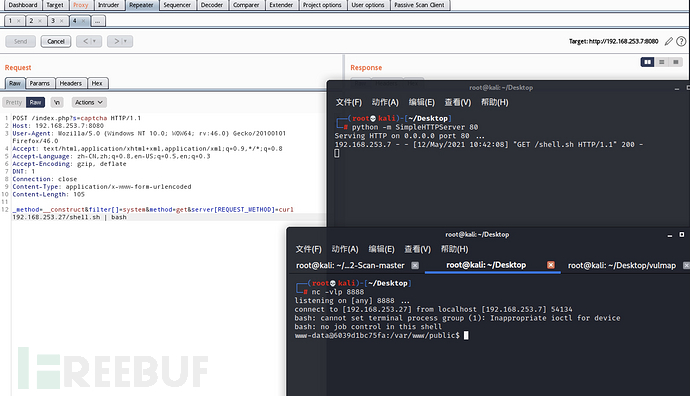Maximize the lower terminal window
Viewport: 690px width, 396px height.
click(682, 235)
